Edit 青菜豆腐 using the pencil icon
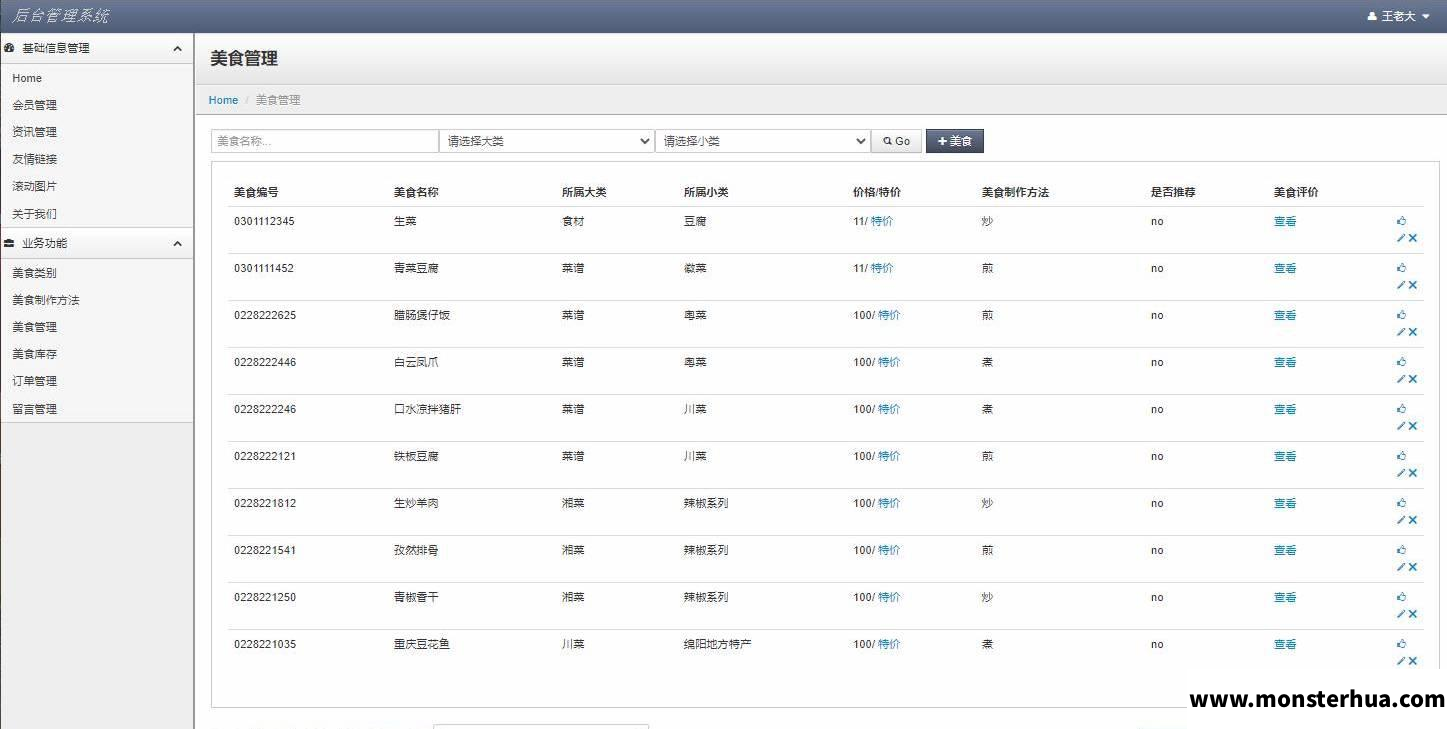The width and height of the screenshot is (1447, 729). pos(1401,285)
